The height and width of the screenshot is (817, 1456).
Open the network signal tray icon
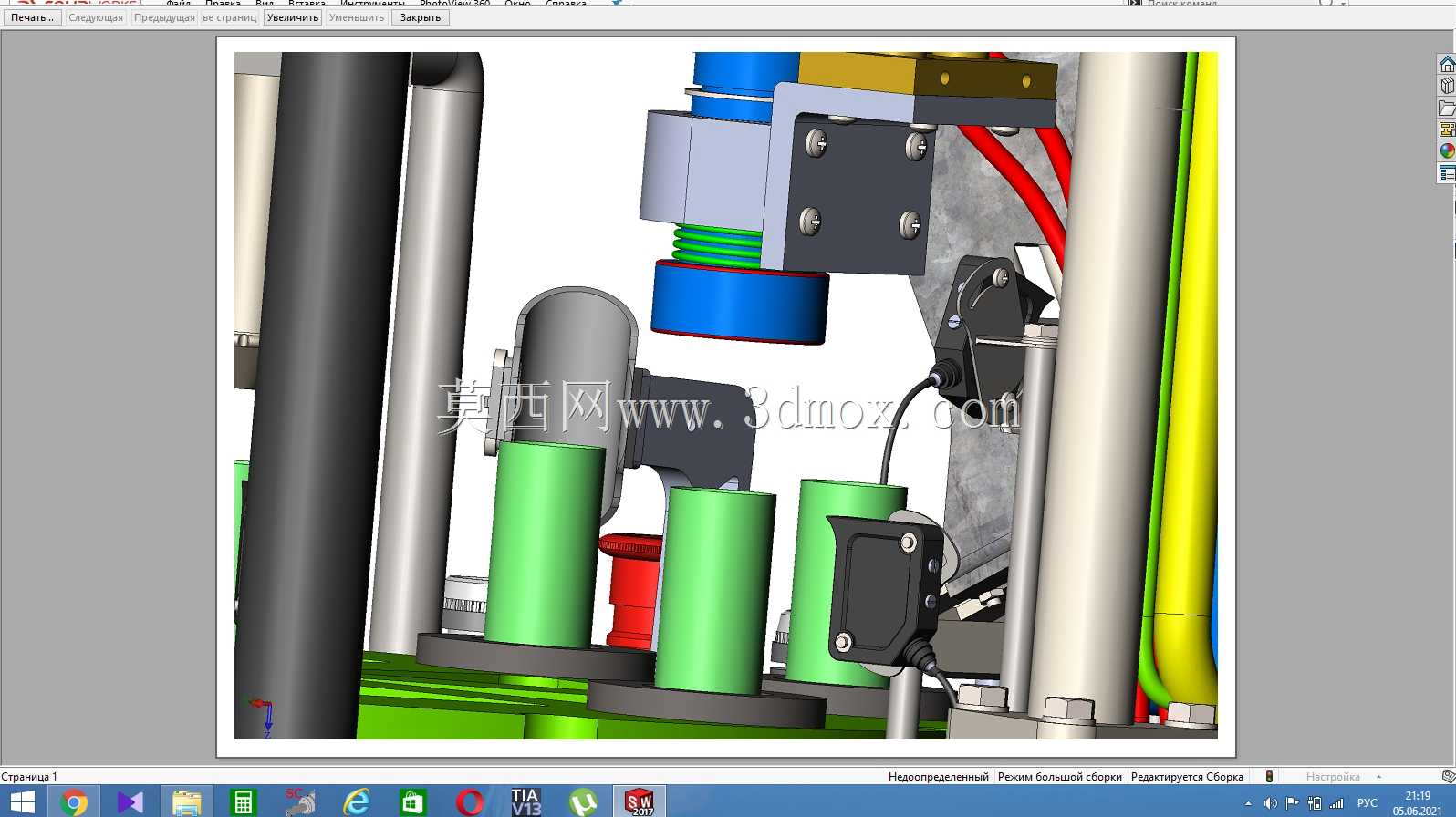pyautogui.click(x=1336, y=803)
